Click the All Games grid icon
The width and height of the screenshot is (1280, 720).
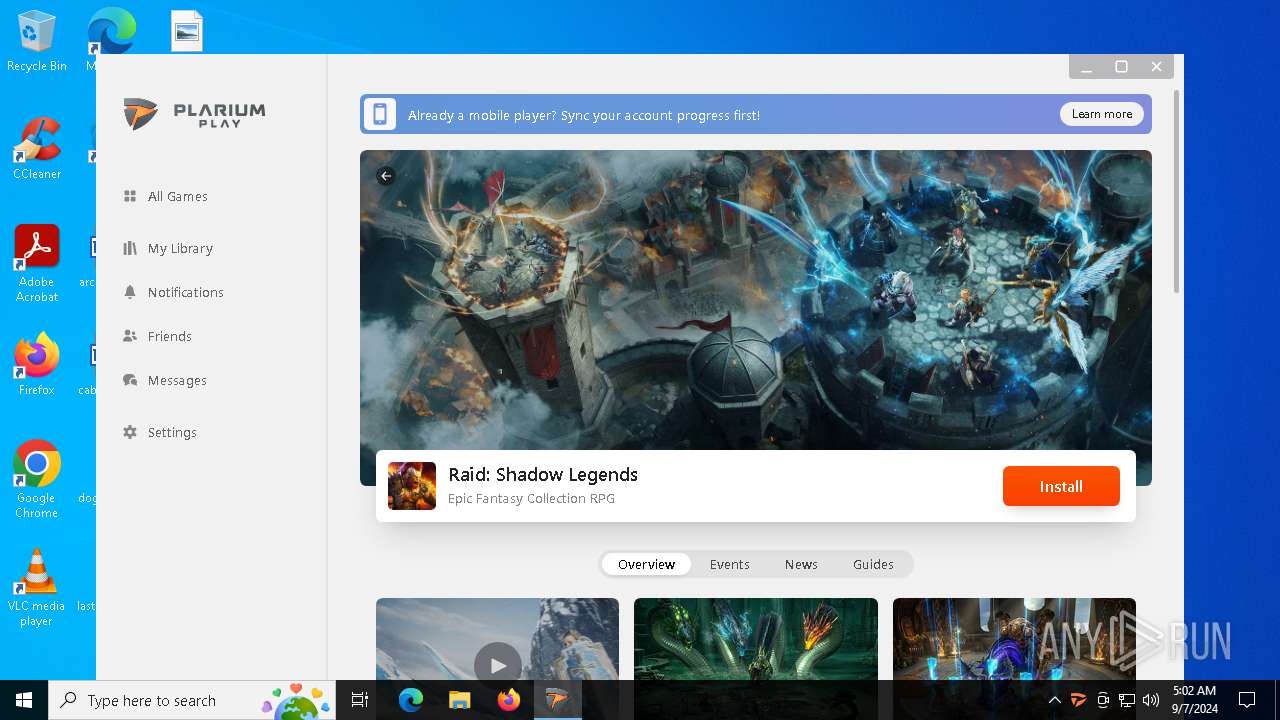[x=130, y=196]
